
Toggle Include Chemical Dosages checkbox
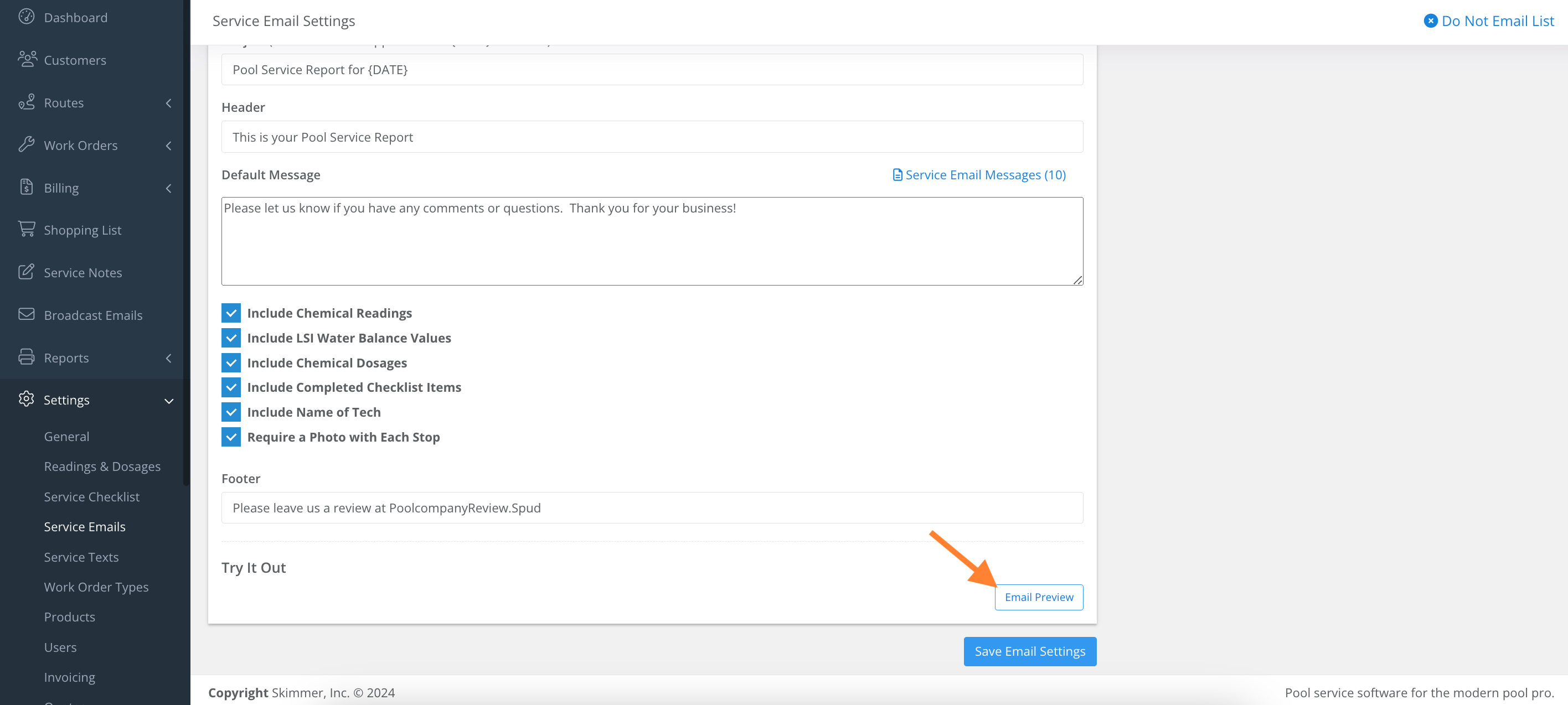[231, 363]
